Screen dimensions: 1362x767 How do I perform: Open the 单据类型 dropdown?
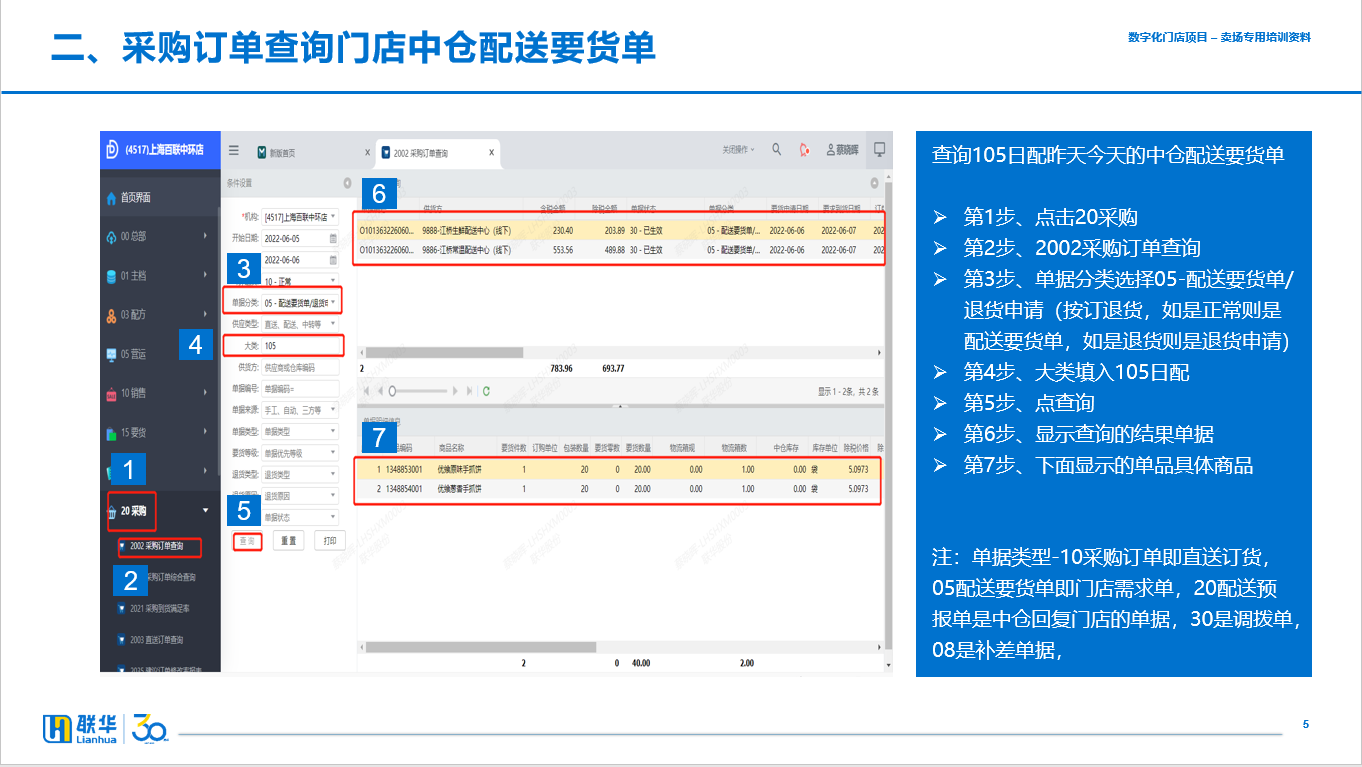300,431
